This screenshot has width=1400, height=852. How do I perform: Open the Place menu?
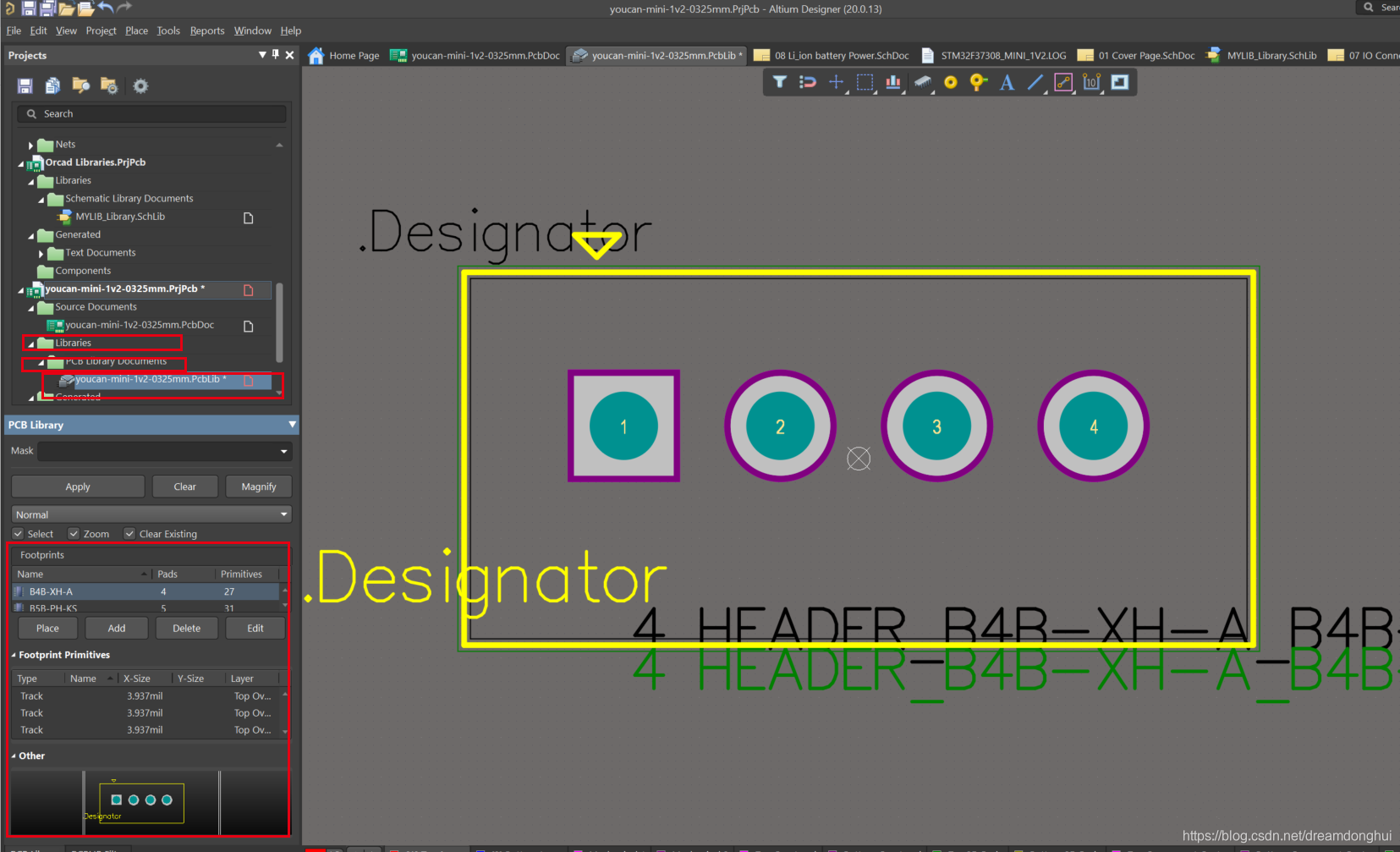(x=136, y=30)
